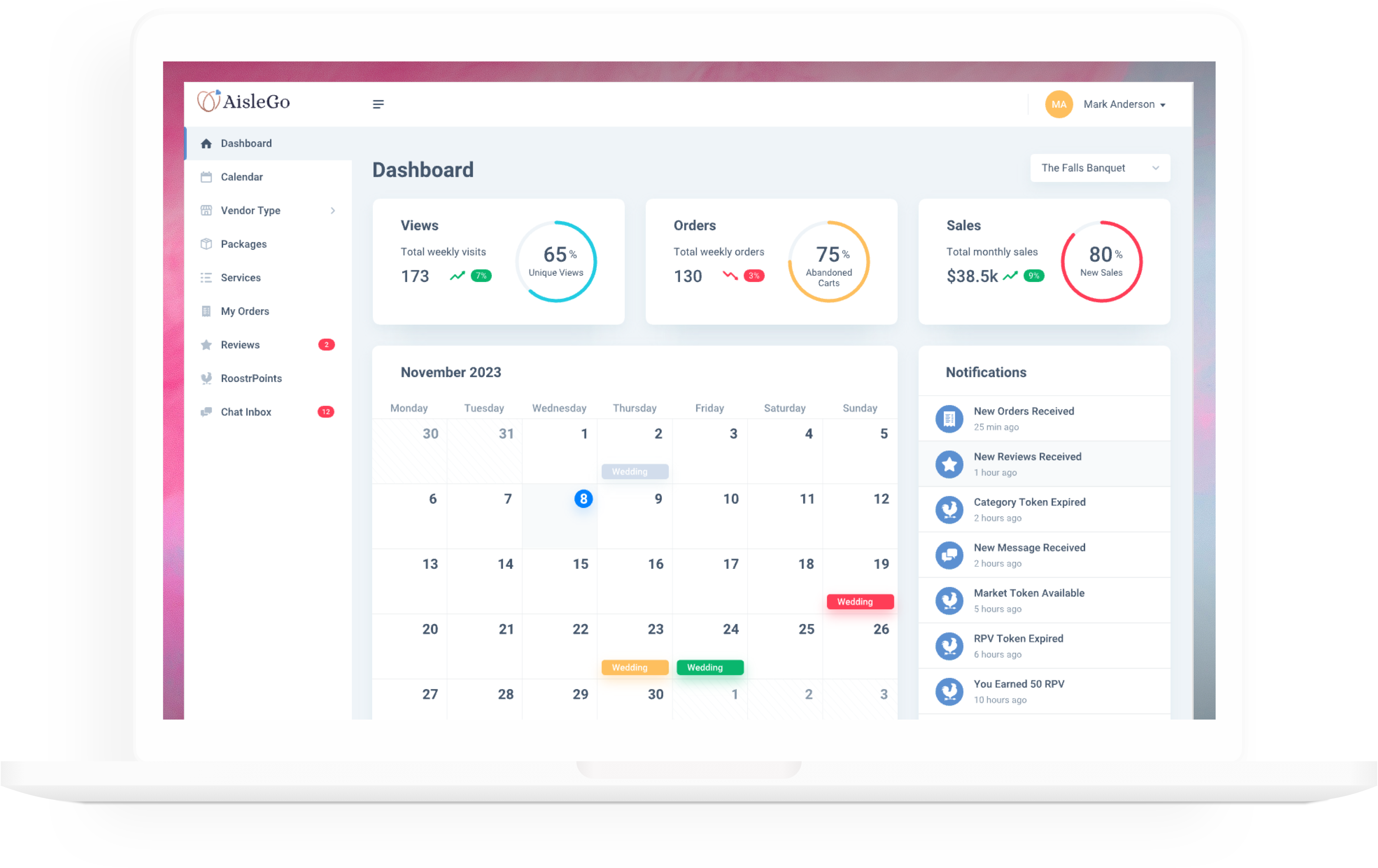Go to My Orders menu item
This screenshot has height=868, width=1378.
pos(245,311)
